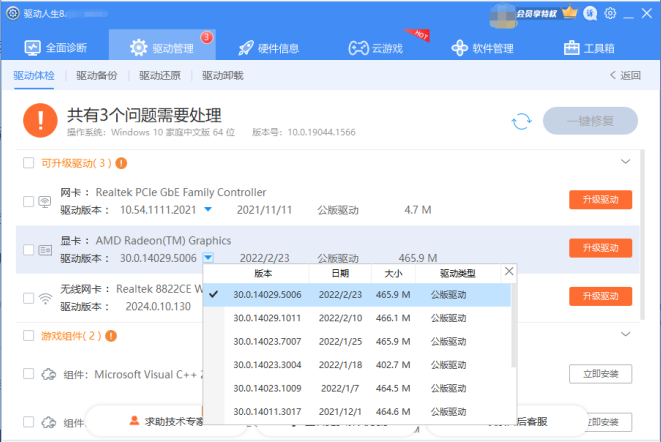Screen dimensions: 661x442
Task: Click the 驱动类型 column header
Action: (458, 273)
